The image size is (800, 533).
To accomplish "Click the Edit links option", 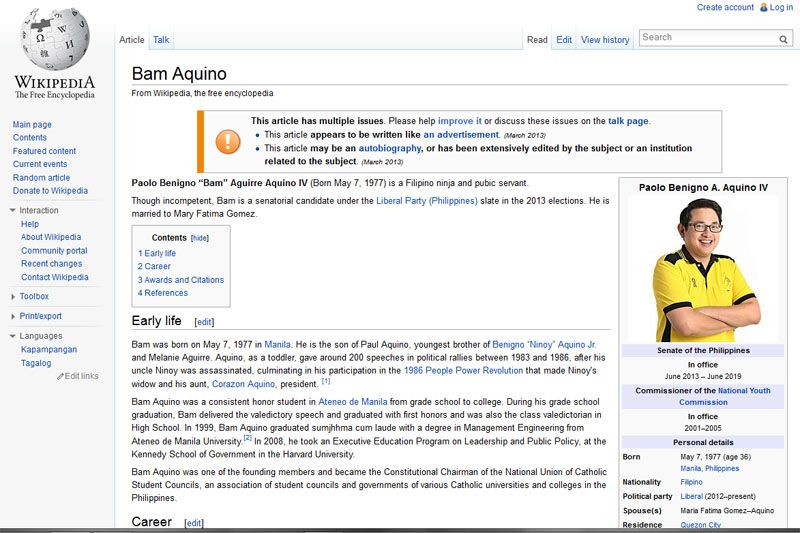I will (82, 376).
